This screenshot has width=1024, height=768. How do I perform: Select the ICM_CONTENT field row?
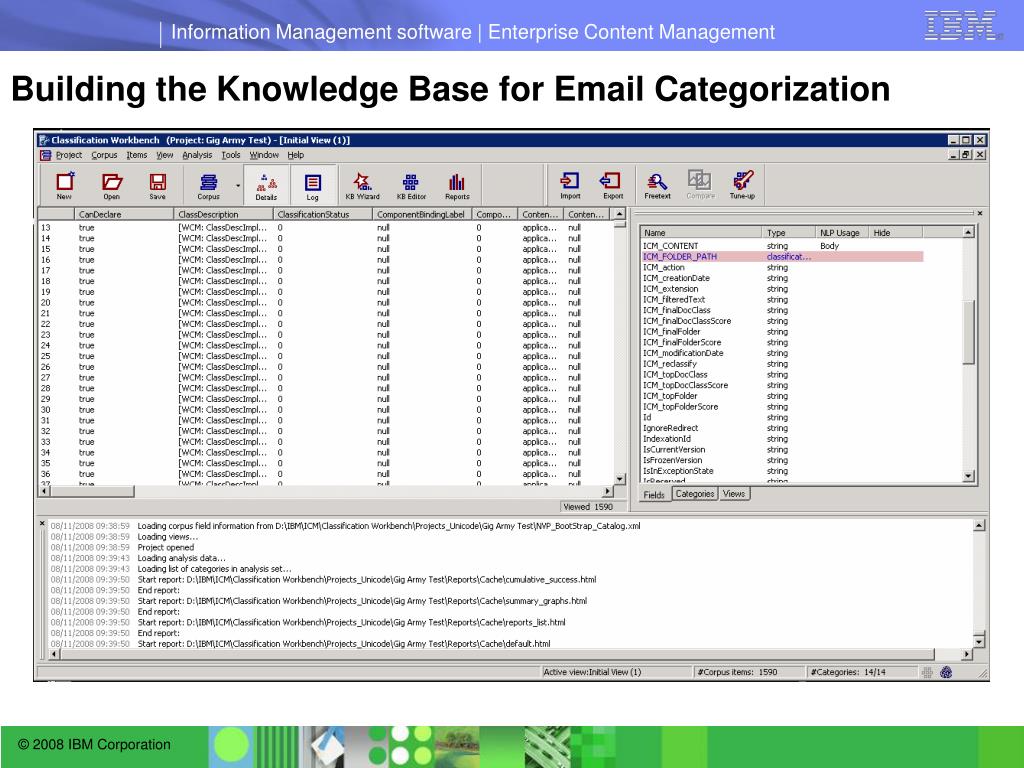782,246
